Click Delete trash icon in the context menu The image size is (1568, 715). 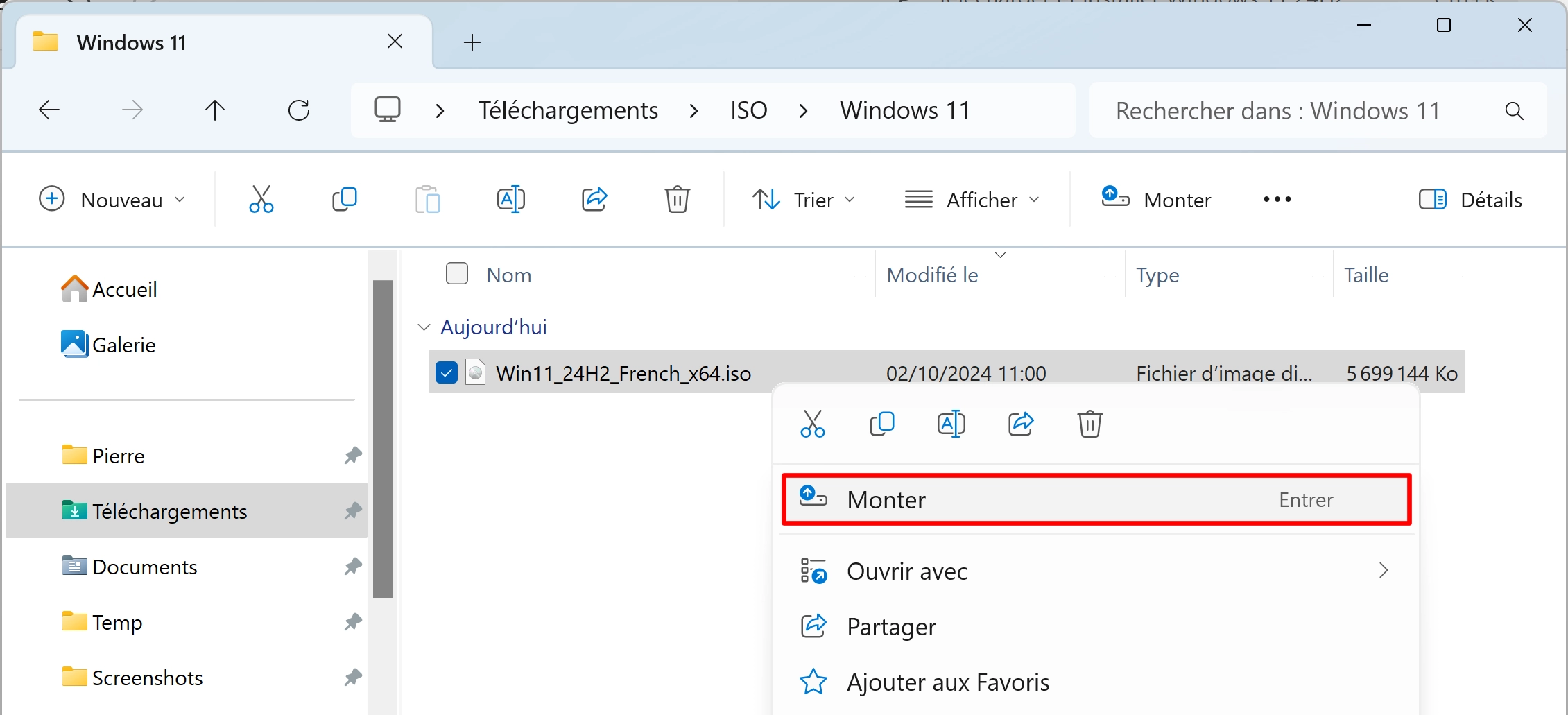point(1090,424)
